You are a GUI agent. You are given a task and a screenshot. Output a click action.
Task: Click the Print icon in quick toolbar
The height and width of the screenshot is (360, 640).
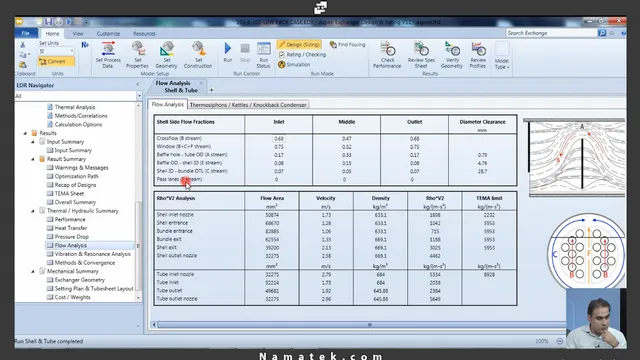[58, 22]
